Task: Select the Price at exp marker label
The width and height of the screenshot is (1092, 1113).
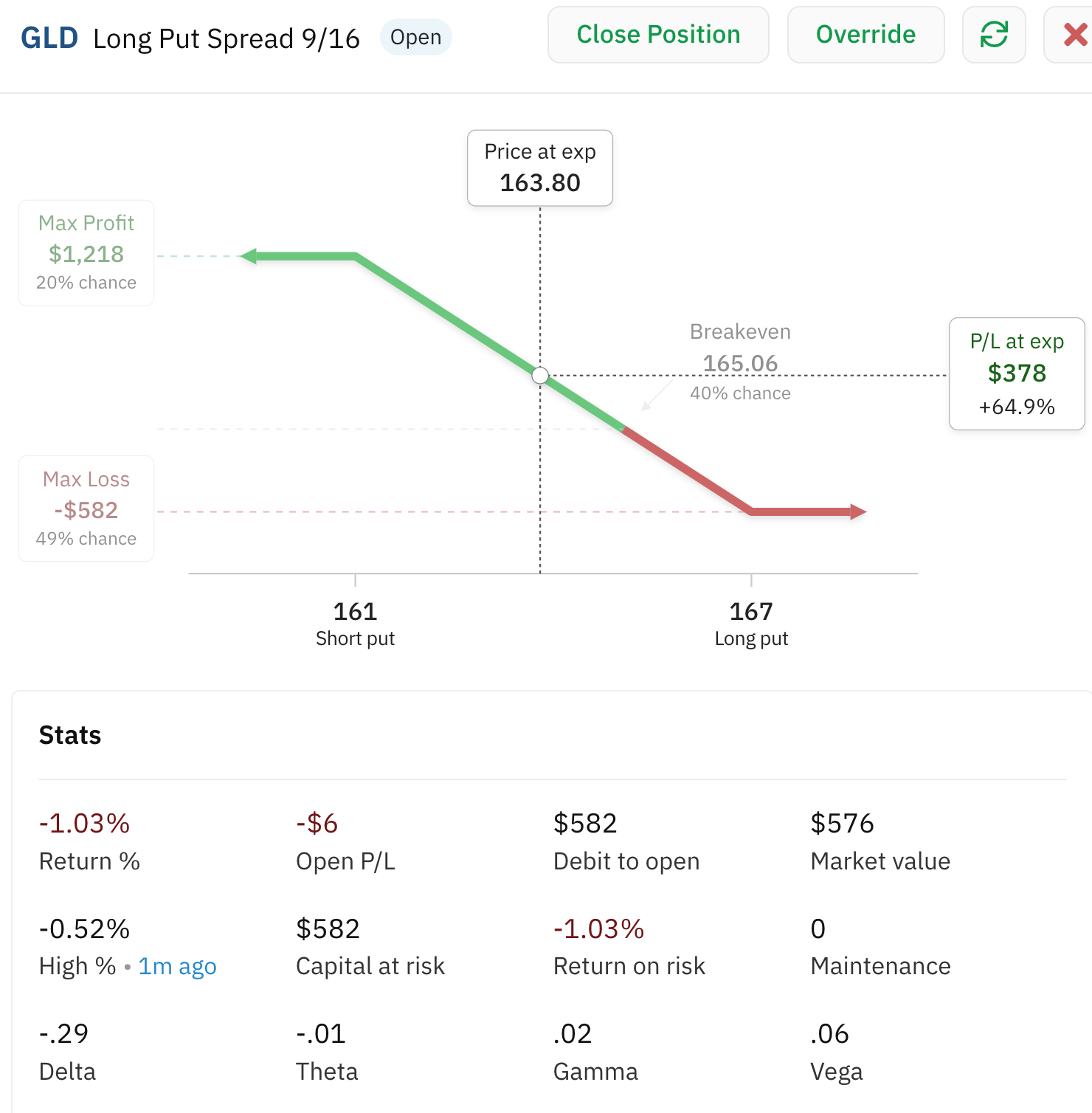Action: pos(540,168)
